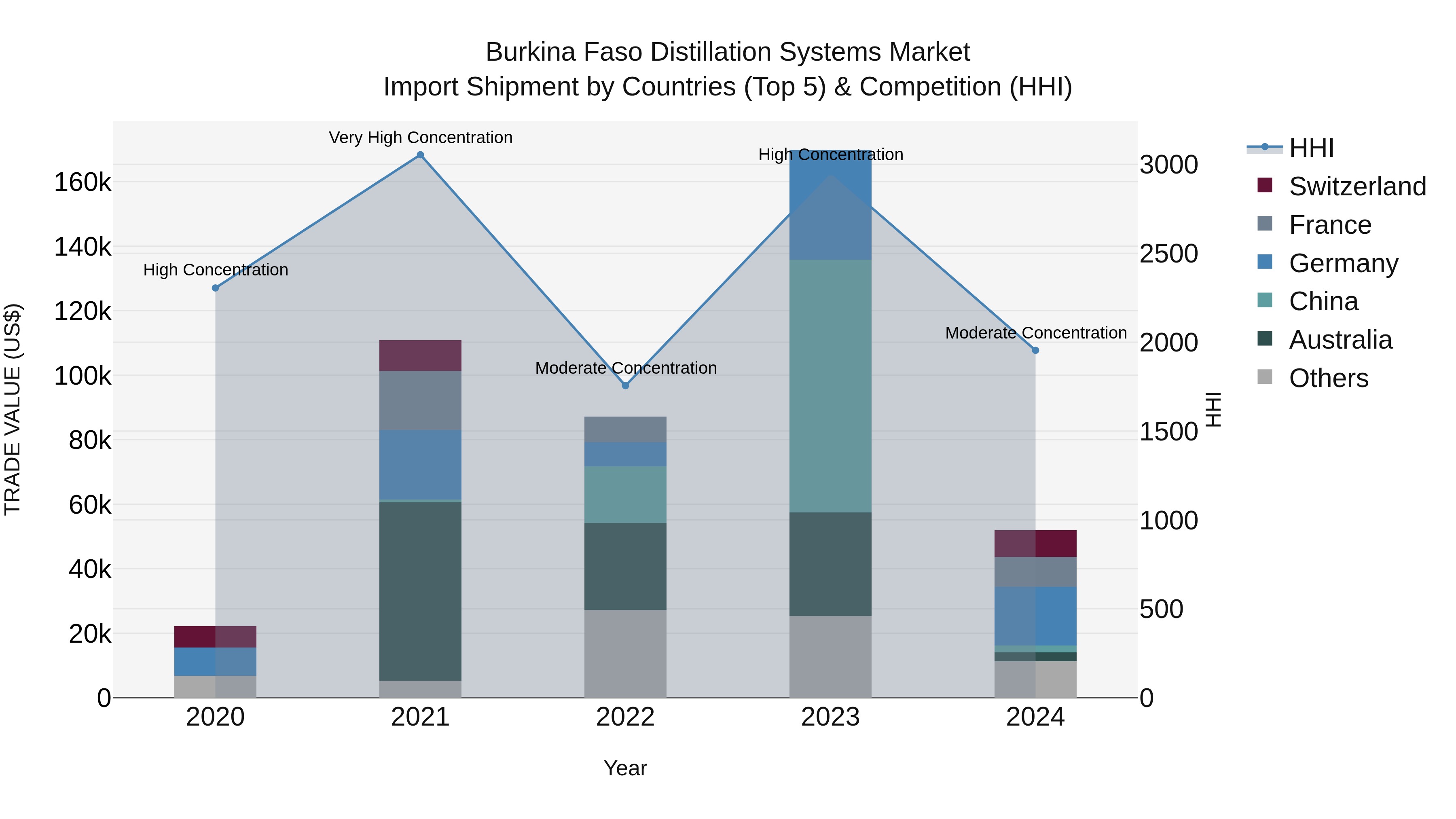Click the 2021 x-axis tick label
Screen dimensions: 1456x819
[x=420, y=717]
